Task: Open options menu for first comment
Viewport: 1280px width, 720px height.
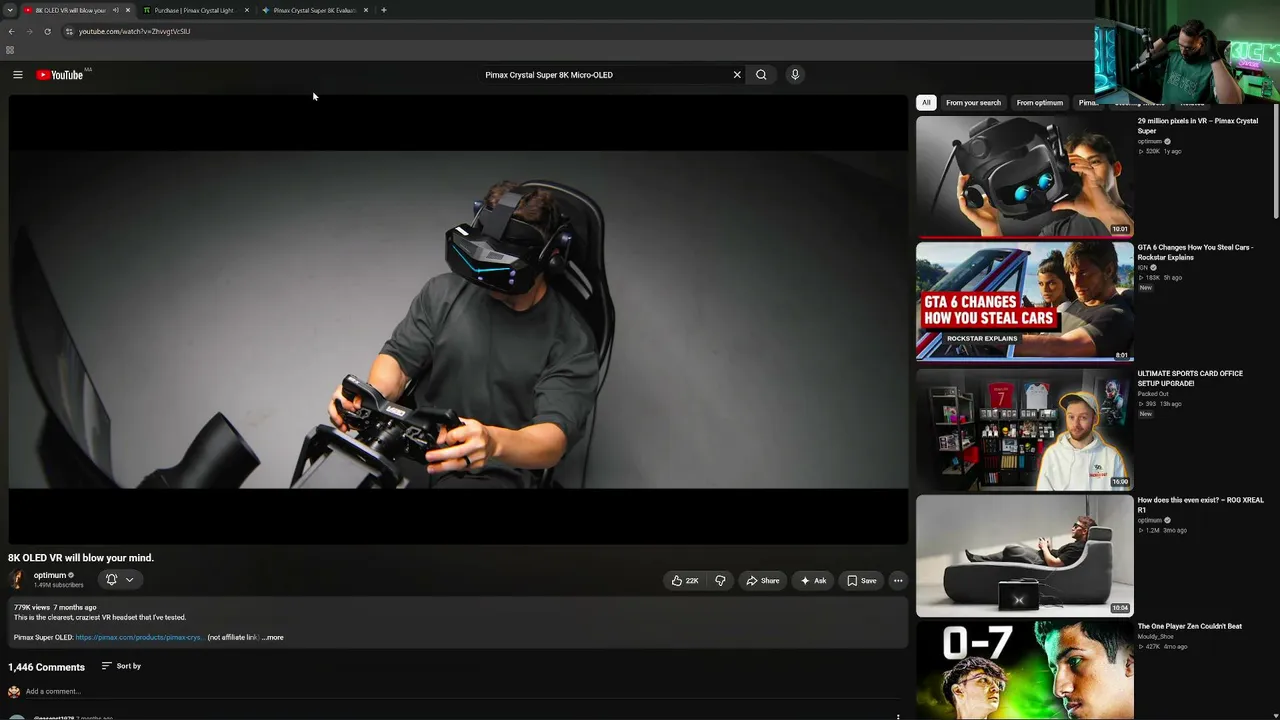Action: (898, 716)
